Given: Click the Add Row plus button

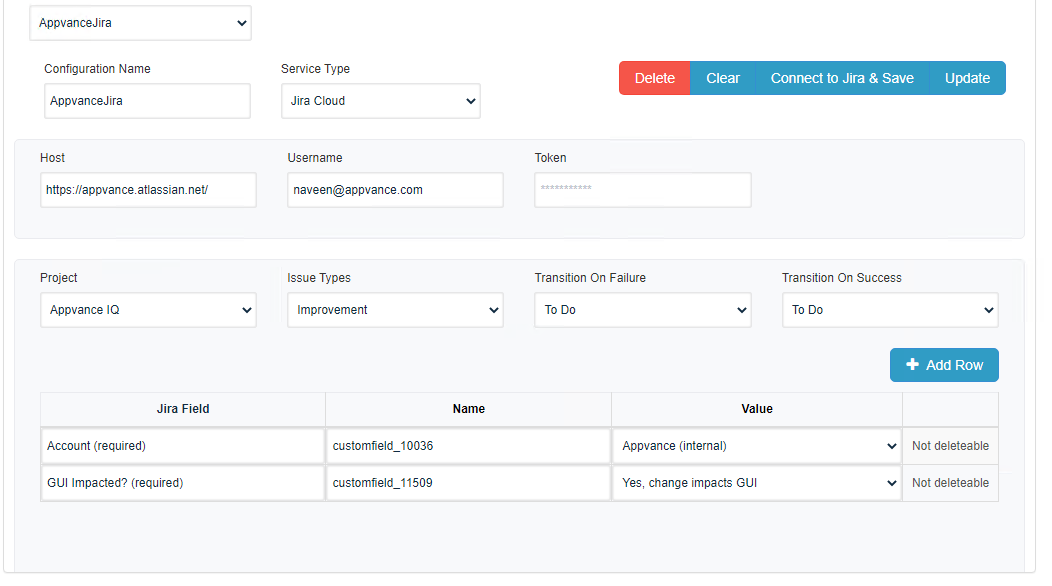Looking at the screenshot, I should [x=944, y=365].
